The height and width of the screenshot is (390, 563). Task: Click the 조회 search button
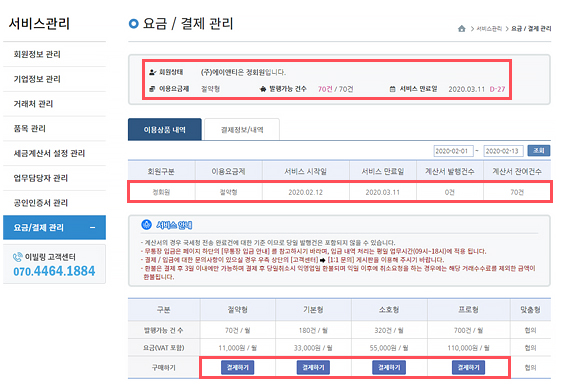pyautogui.click(x=539, y=151)
